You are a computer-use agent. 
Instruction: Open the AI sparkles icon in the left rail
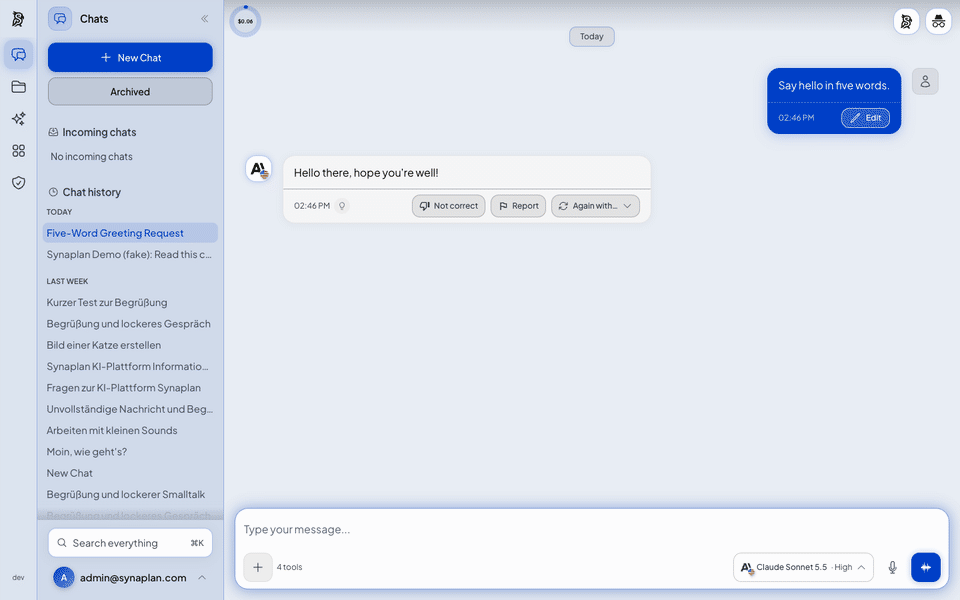click(x=18, y=118)
